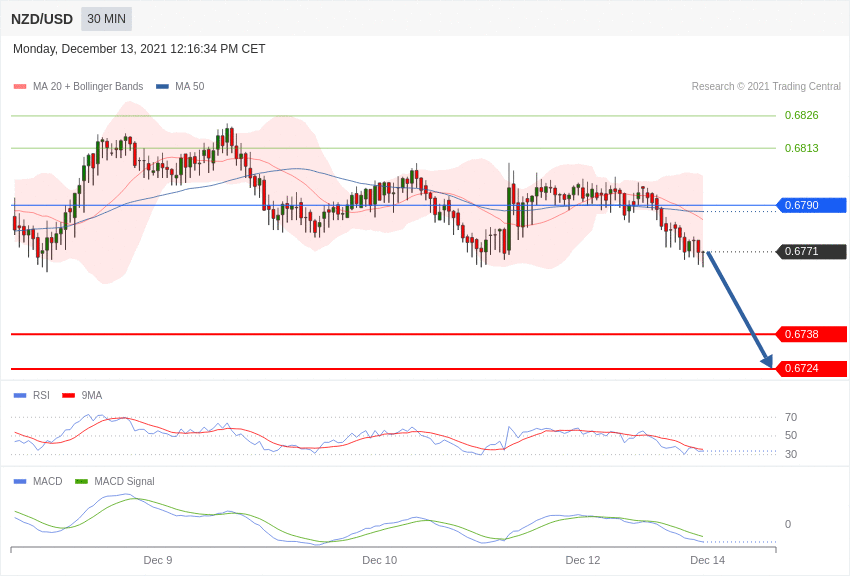Click the RSI 30 level label

click(x=791, y=454)
